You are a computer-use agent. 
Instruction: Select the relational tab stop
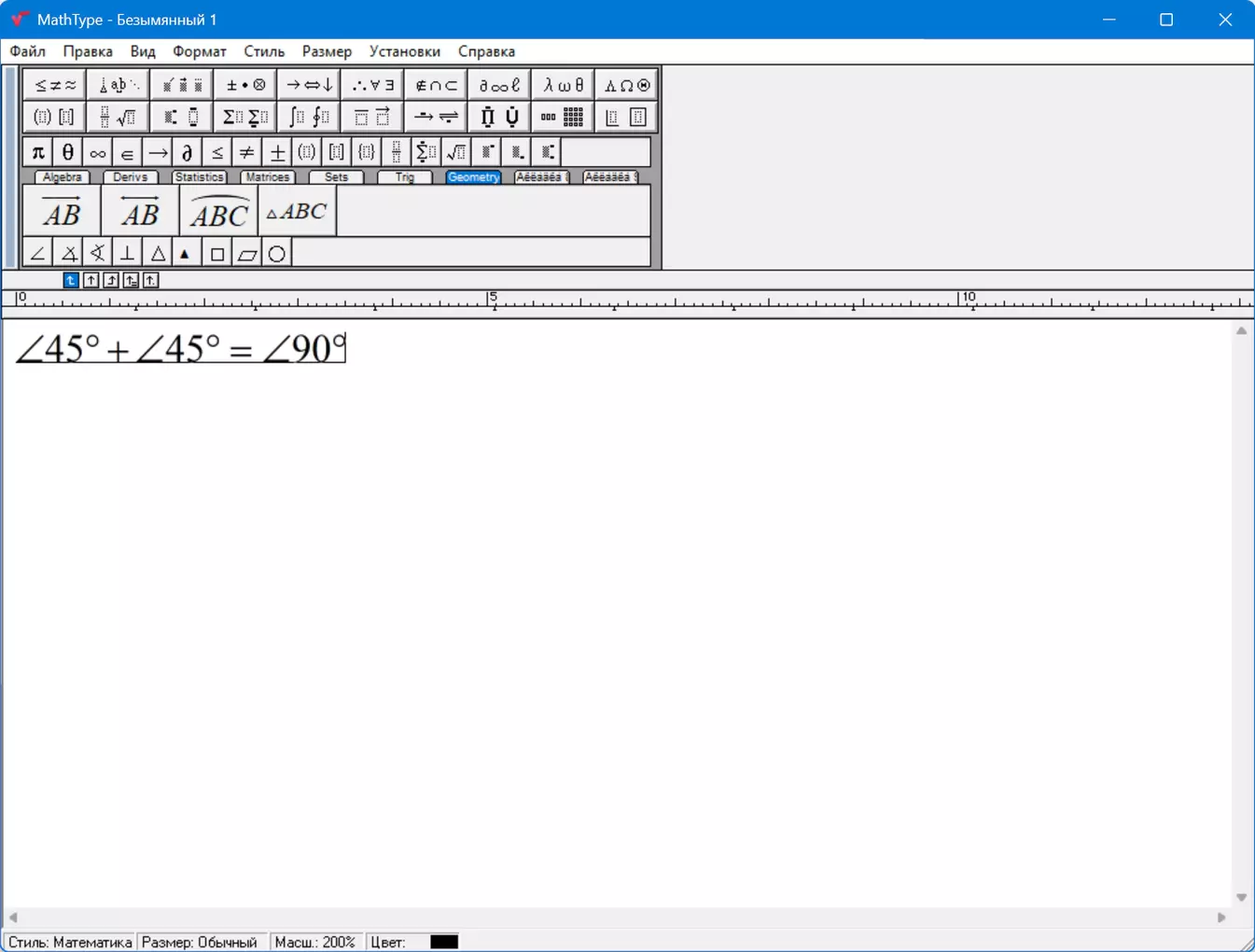(131, 280)
